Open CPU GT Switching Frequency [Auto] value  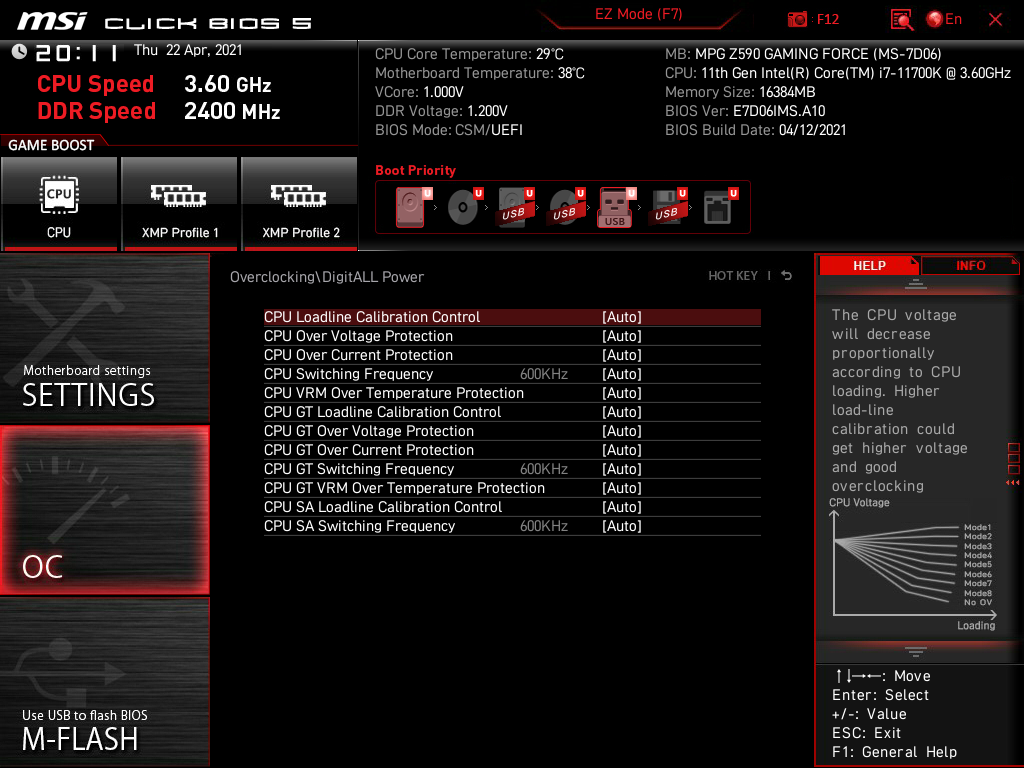point(622,468)
